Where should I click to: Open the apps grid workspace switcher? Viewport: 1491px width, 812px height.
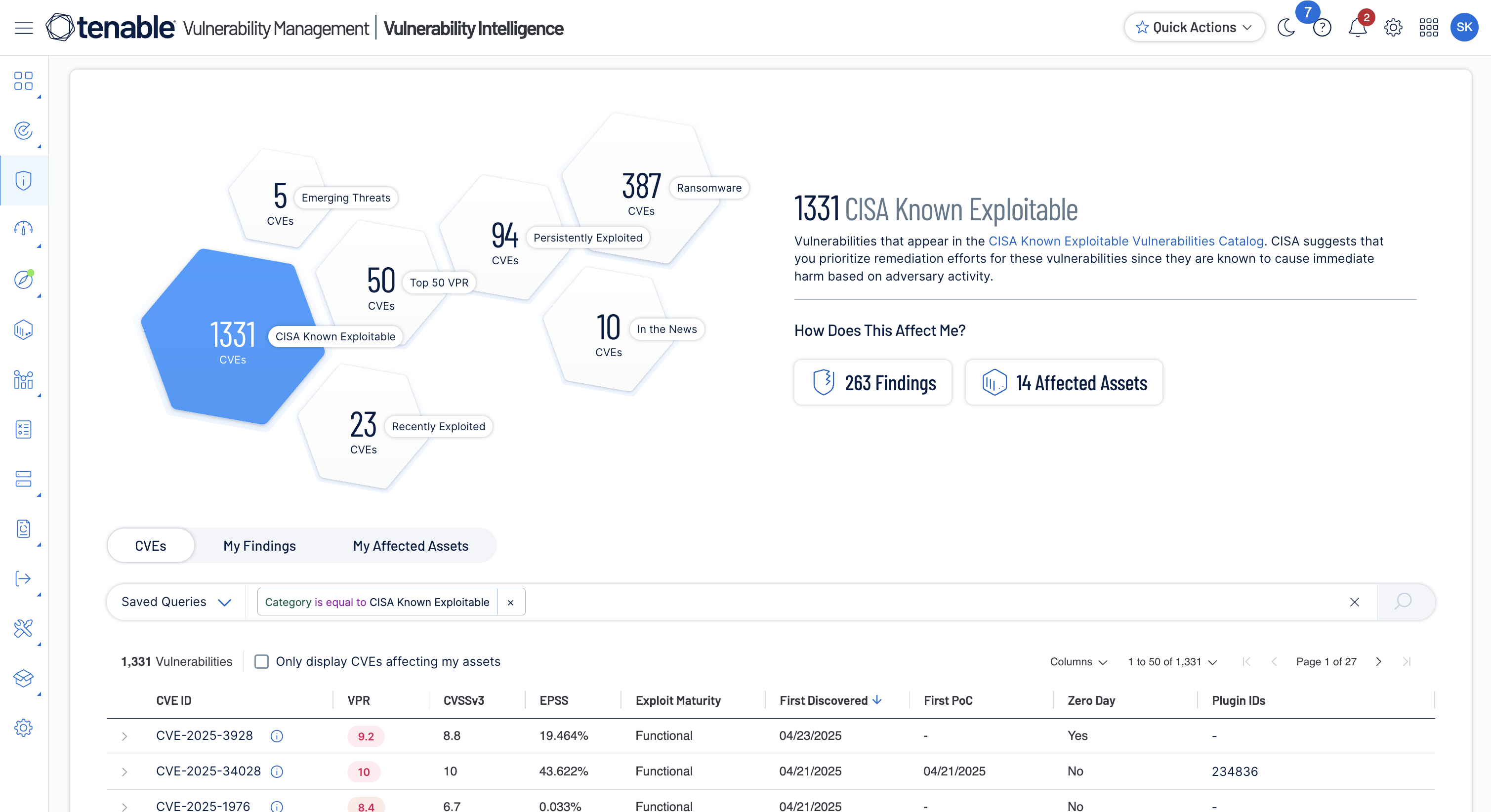pyautogui.click(x=1428, y=28)
